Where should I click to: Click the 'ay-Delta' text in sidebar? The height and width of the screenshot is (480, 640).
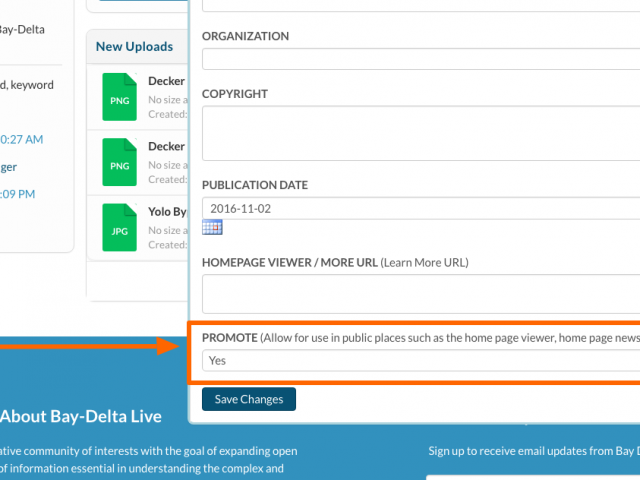[22, 29]
